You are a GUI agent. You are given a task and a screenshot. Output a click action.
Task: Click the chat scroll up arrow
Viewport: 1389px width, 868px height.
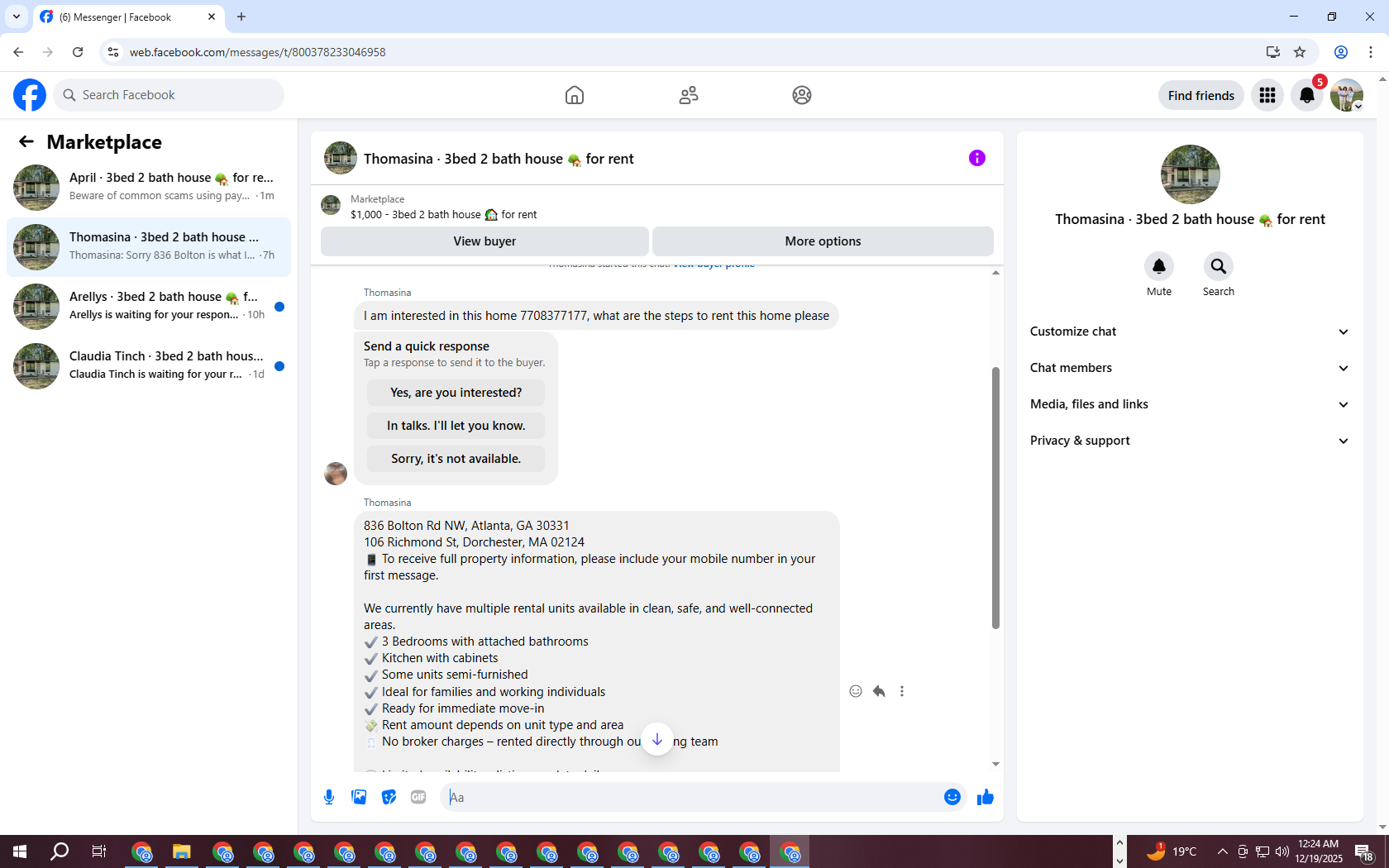pos(995,273)
